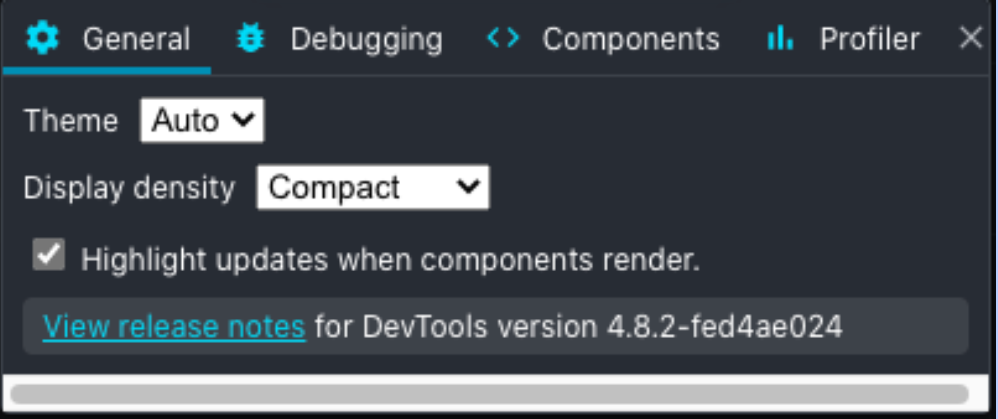Click the 'Highlight updates when components render' label

pyautogui.click(x=391, y=260)
